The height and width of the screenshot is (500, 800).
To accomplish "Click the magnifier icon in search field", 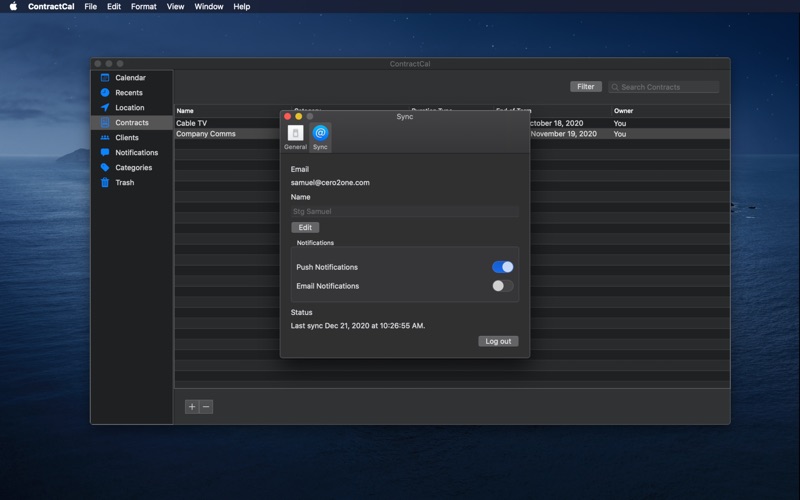I will (x=615, y=87).
